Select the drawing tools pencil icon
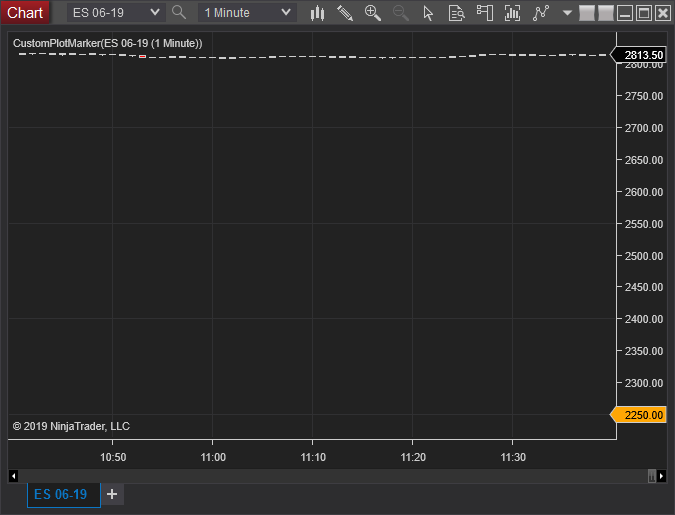This screenshot has width=675, height=515. [345, 13]
